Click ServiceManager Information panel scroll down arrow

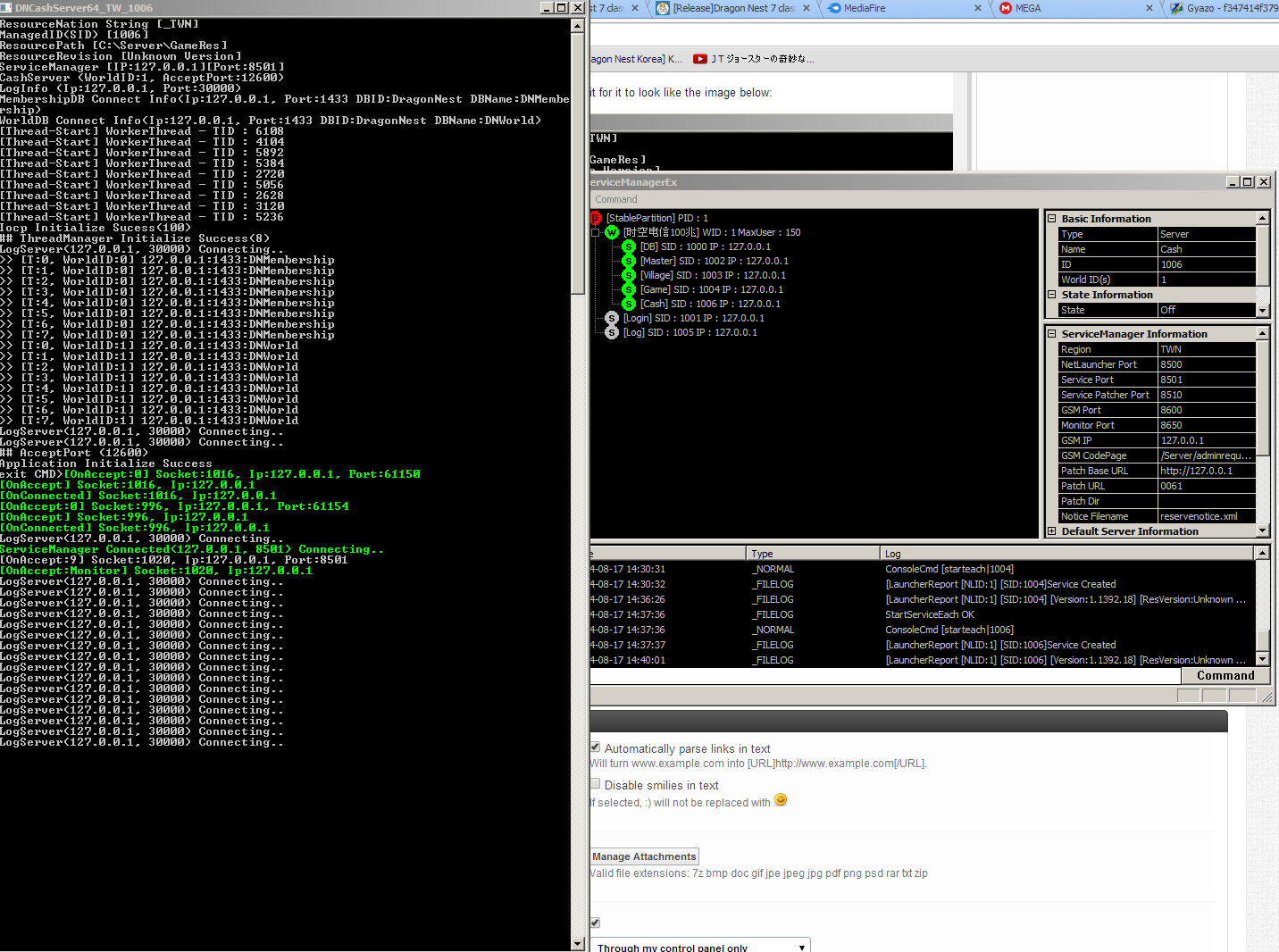(x=1262, y=530)
